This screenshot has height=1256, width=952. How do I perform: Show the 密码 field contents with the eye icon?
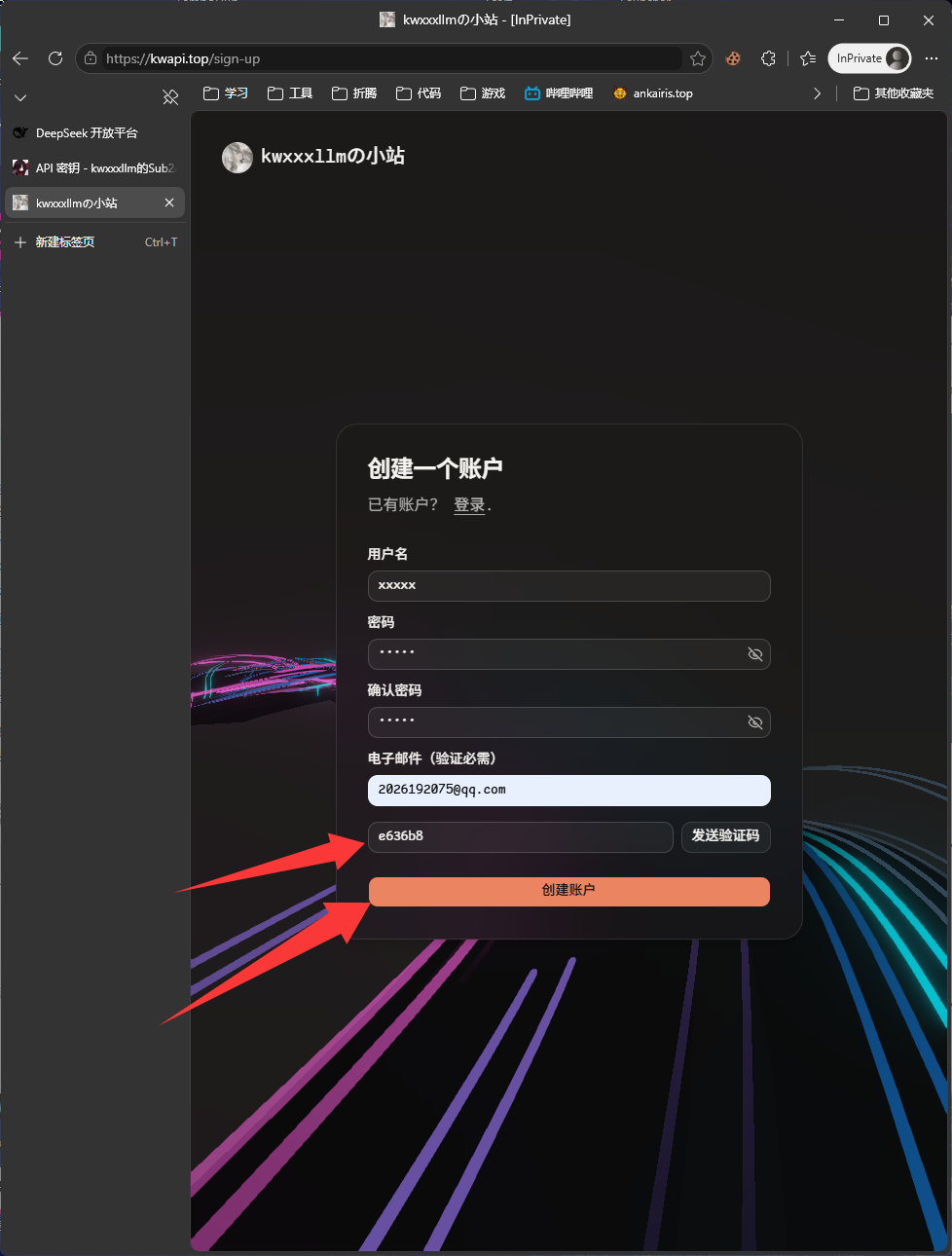pos(754,654)
